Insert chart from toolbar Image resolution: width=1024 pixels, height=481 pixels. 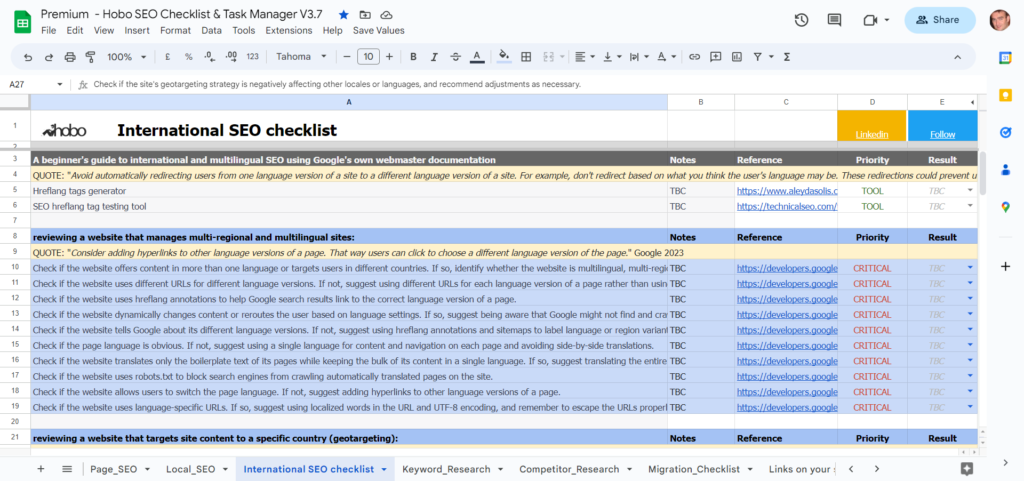(737, 57)
